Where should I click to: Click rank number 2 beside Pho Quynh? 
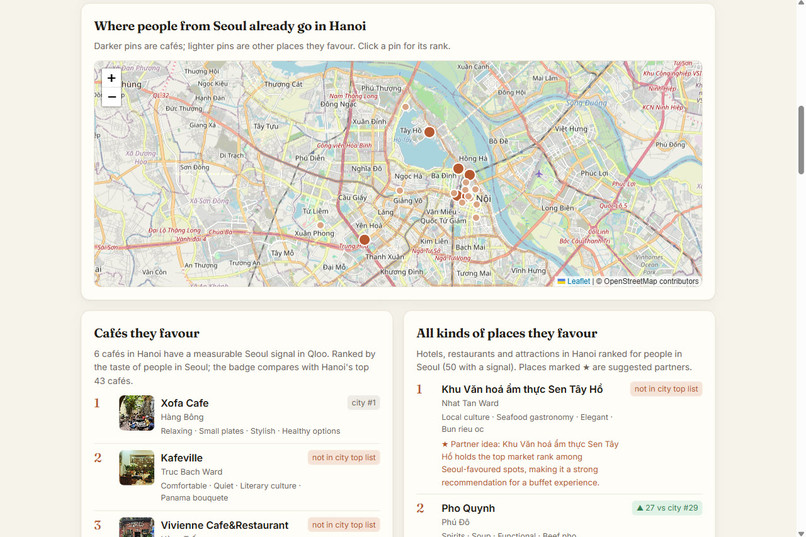pos(420,508)
